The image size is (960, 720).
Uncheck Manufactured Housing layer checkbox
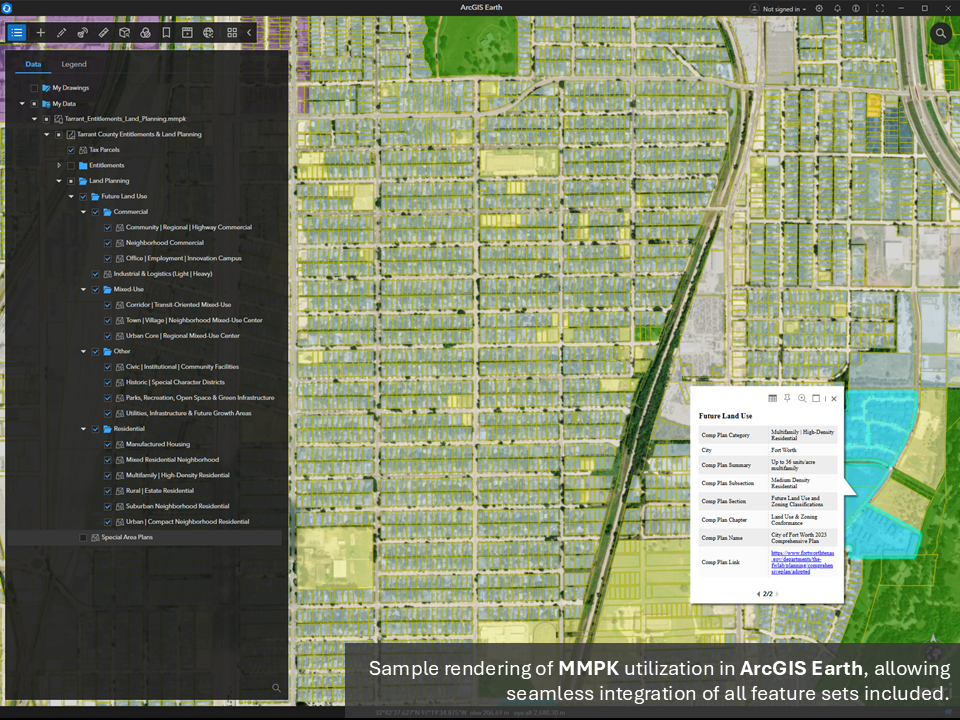click(x=108, y=444)
